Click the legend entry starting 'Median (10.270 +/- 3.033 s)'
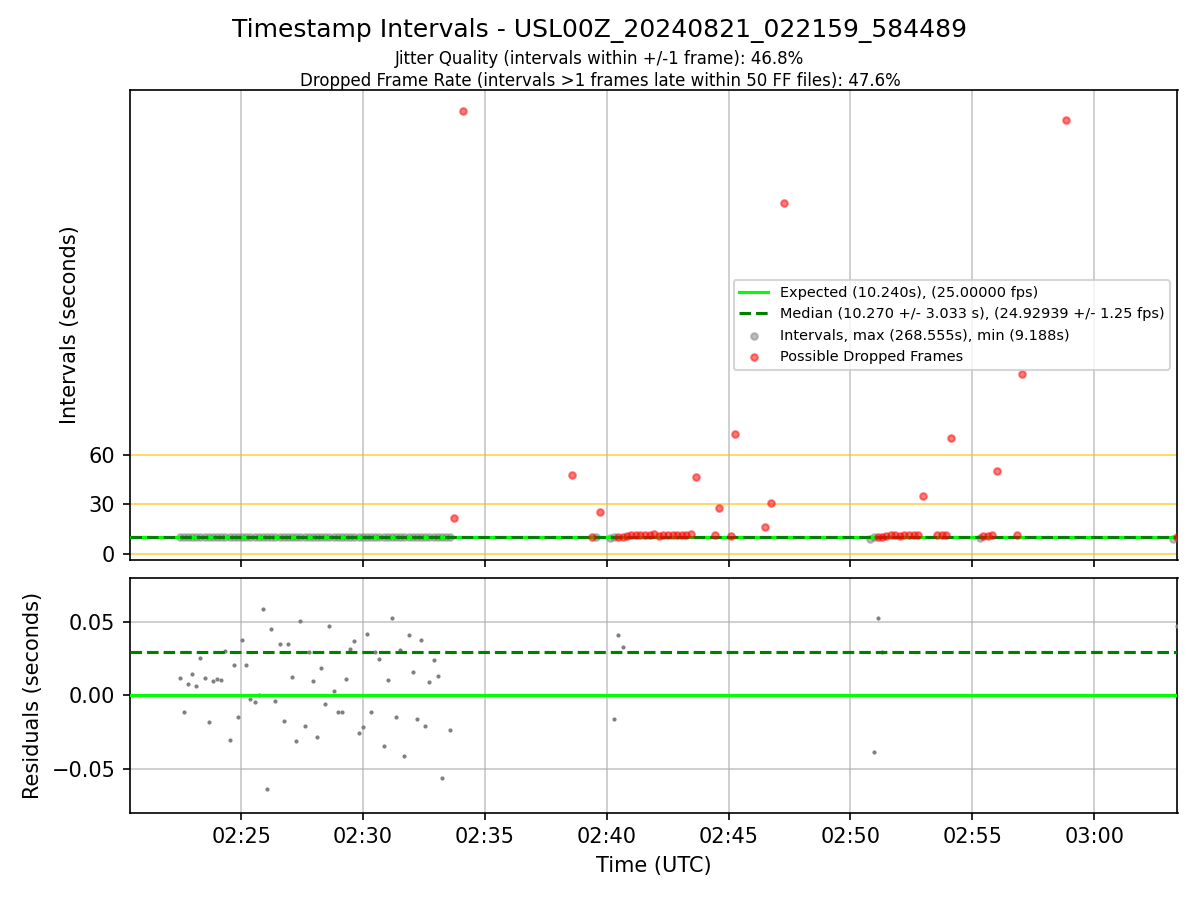1200x900 pixels. point(972,313)
